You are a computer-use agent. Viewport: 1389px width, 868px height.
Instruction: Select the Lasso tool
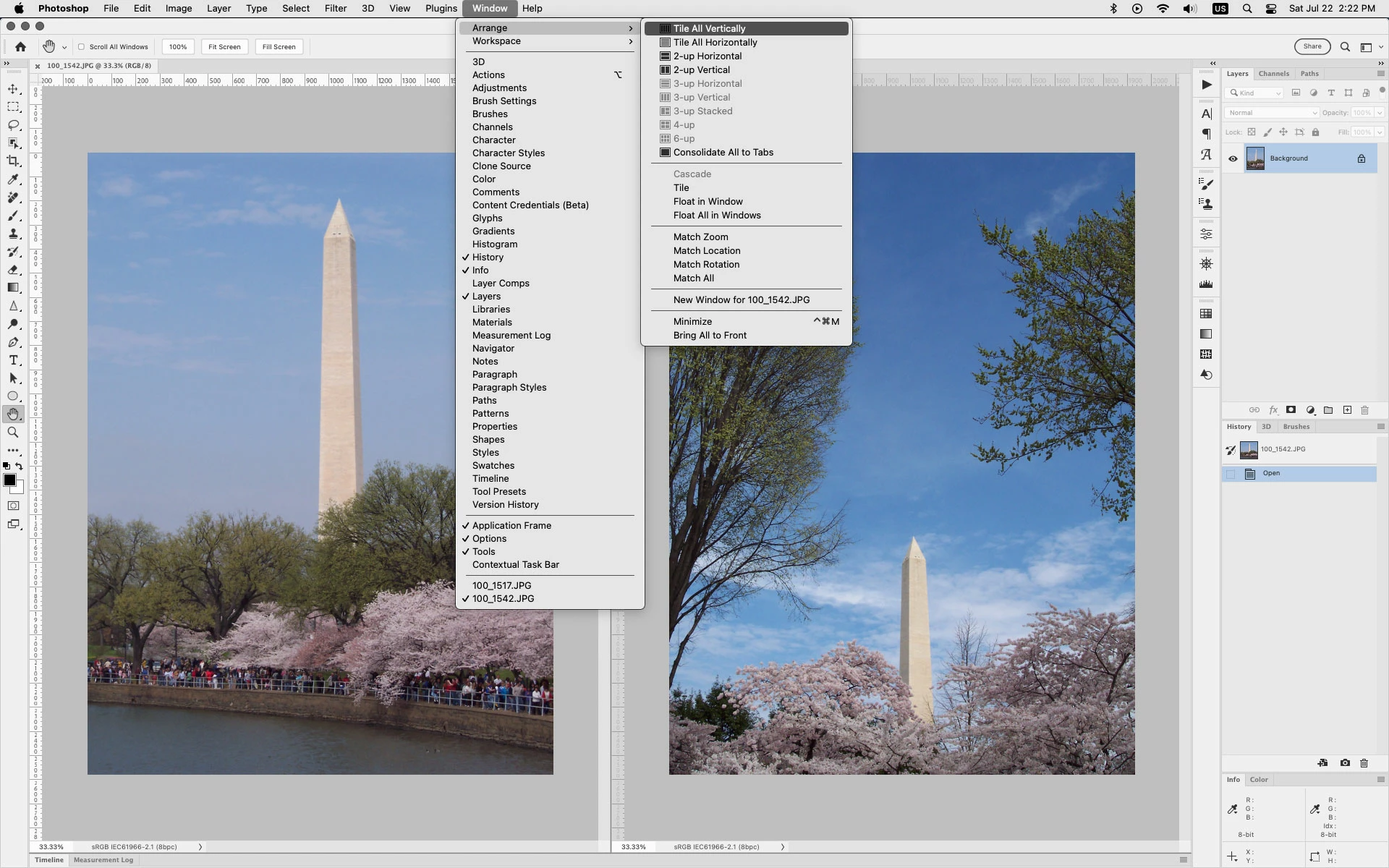coord(13,125)
